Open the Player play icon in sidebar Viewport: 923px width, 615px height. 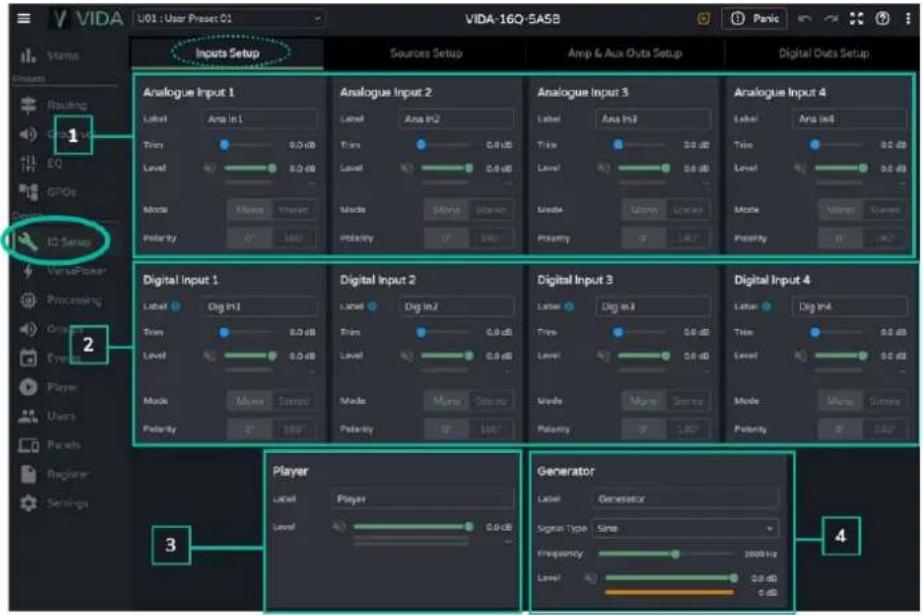[28, 387]
